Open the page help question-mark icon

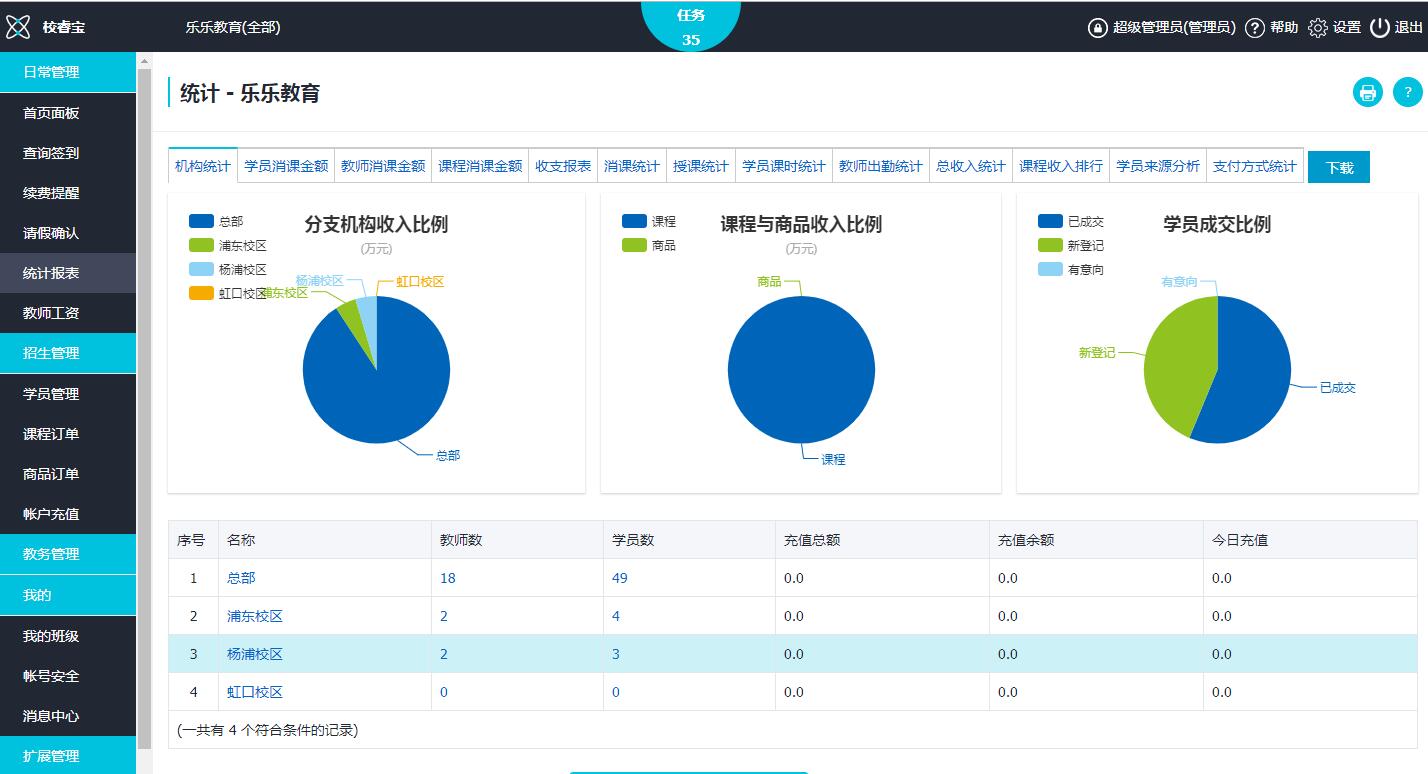[x=1407, y=93]
